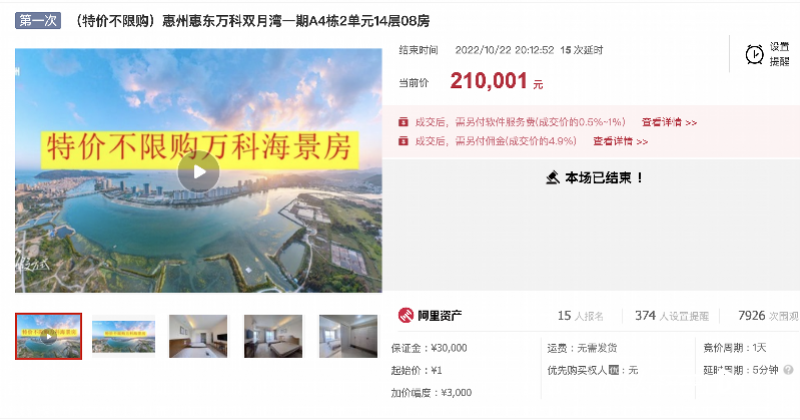This screenshot has width=800, height=420.
Task: Play the property video on the main image
Action: pos(198,172)
